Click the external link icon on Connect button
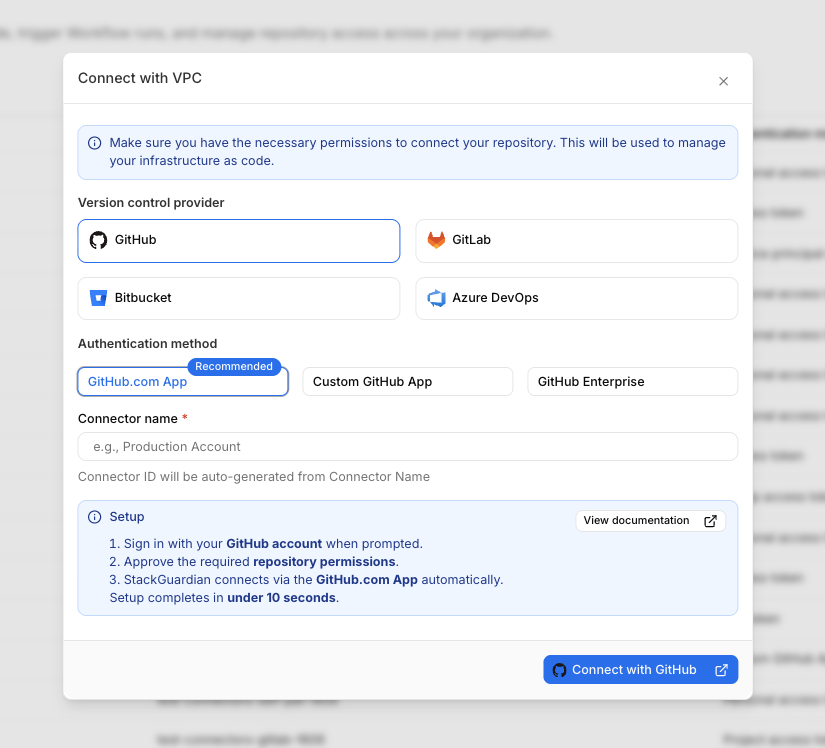Screen dimensions: 825x748 721,670
